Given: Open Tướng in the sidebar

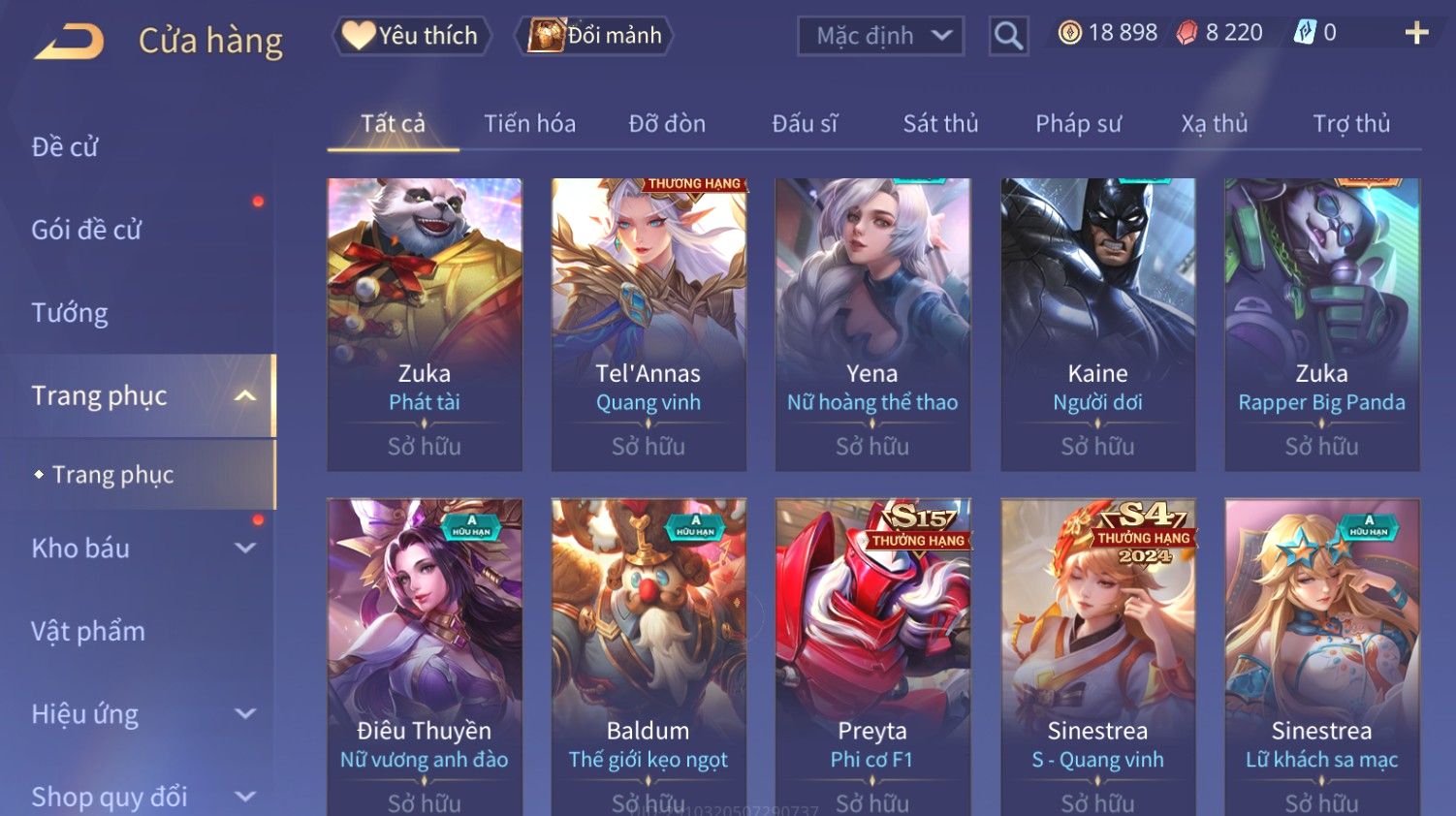Looking at the screenshot, I should (x=70, y=312).
